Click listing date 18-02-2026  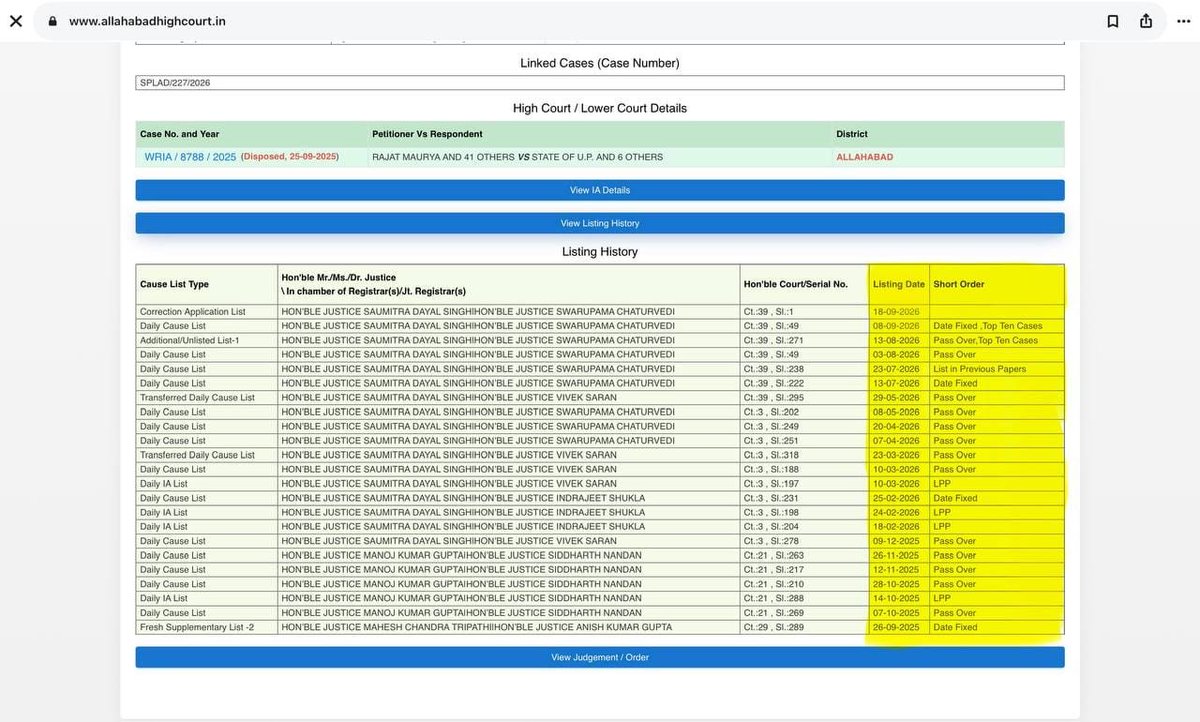(x=896, y=526)
